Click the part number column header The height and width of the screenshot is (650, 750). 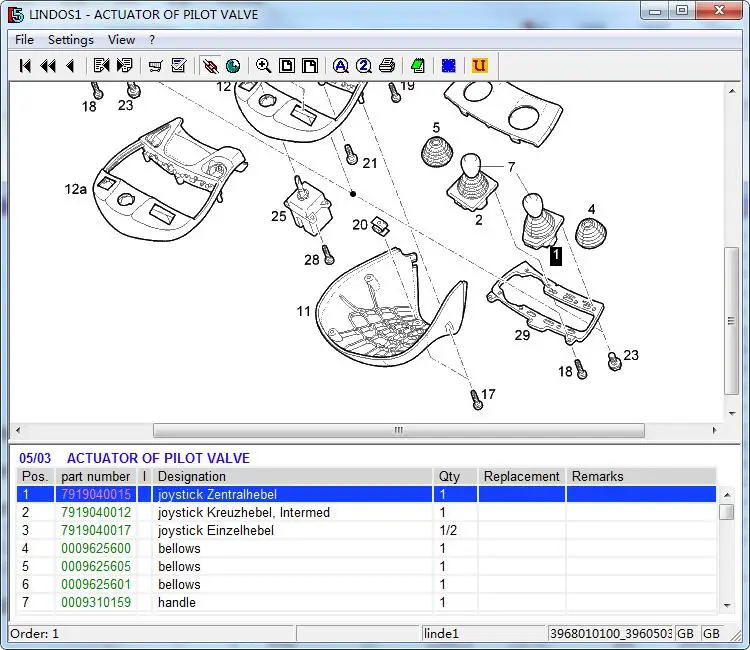pos(95,477)
